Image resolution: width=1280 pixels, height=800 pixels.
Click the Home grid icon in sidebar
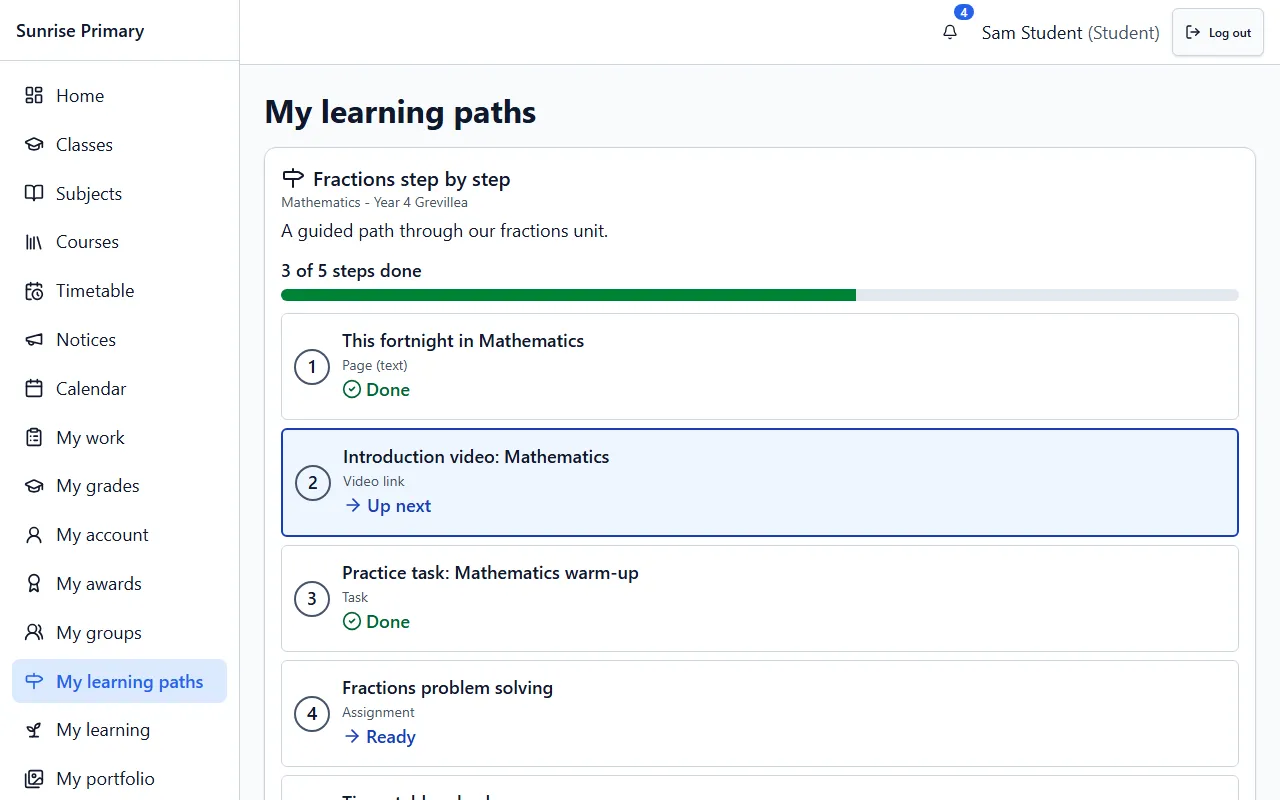(34, 96)
